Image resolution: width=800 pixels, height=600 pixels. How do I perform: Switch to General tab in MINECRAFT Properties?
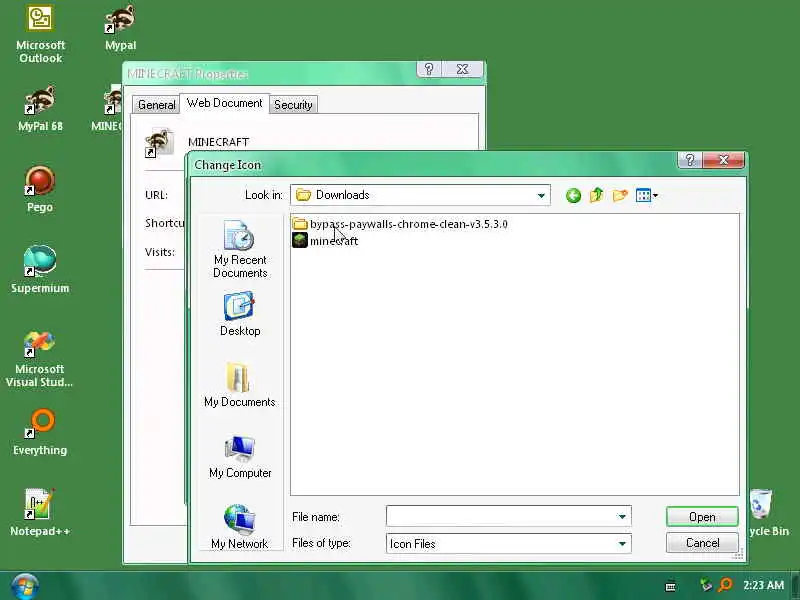(156, 105)
